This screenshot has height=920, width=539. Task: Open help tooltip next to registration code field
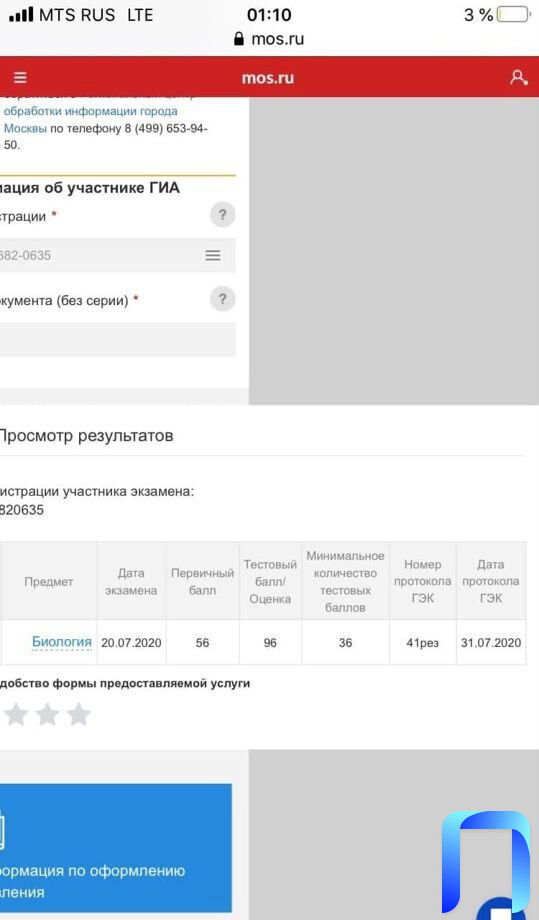click(222, 215)
